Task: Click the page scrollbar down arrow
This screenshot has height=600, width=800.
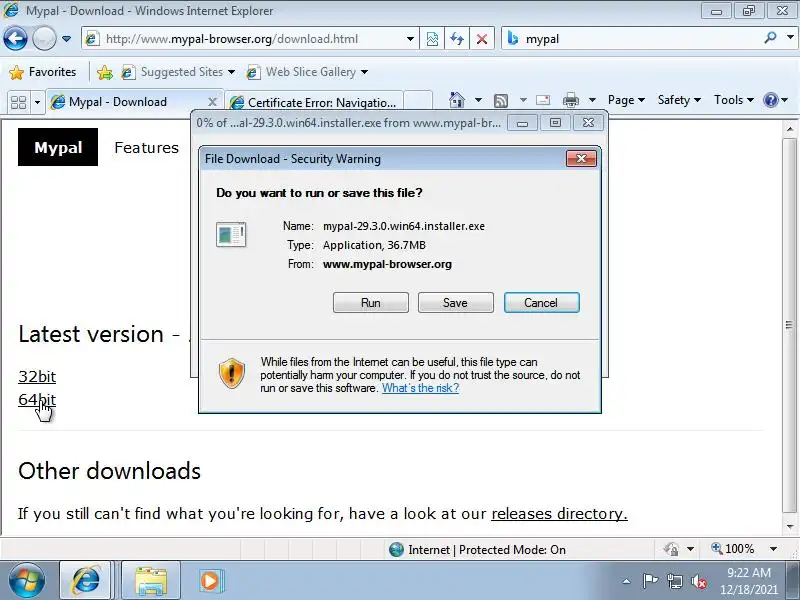Action: click(790, 526)
